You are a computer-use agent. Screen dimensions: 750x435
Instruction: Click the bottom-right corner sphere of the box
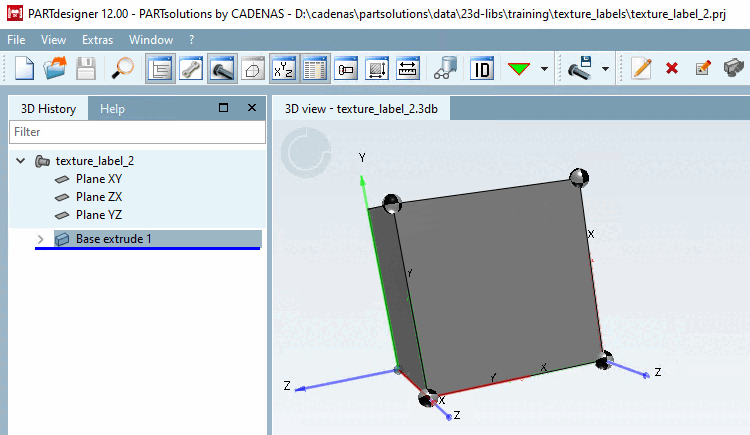pyautogui.click(x=604, y=360)
